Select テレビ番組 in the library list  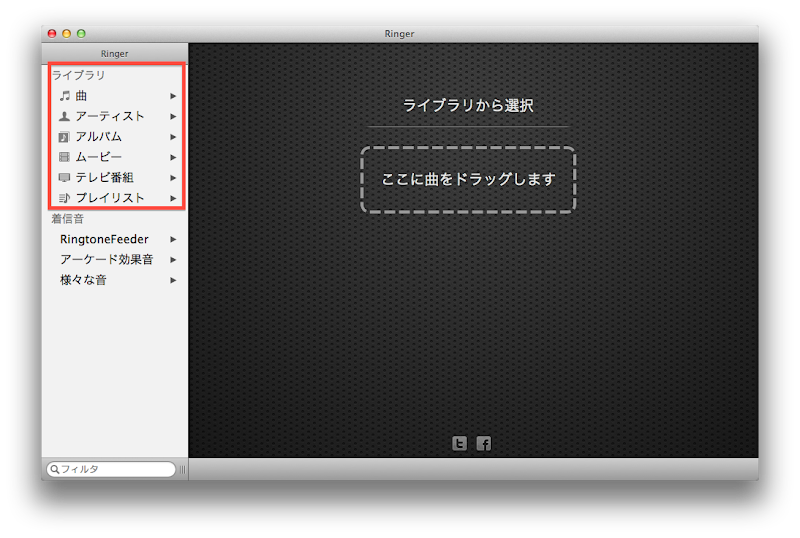coord(115,178)
